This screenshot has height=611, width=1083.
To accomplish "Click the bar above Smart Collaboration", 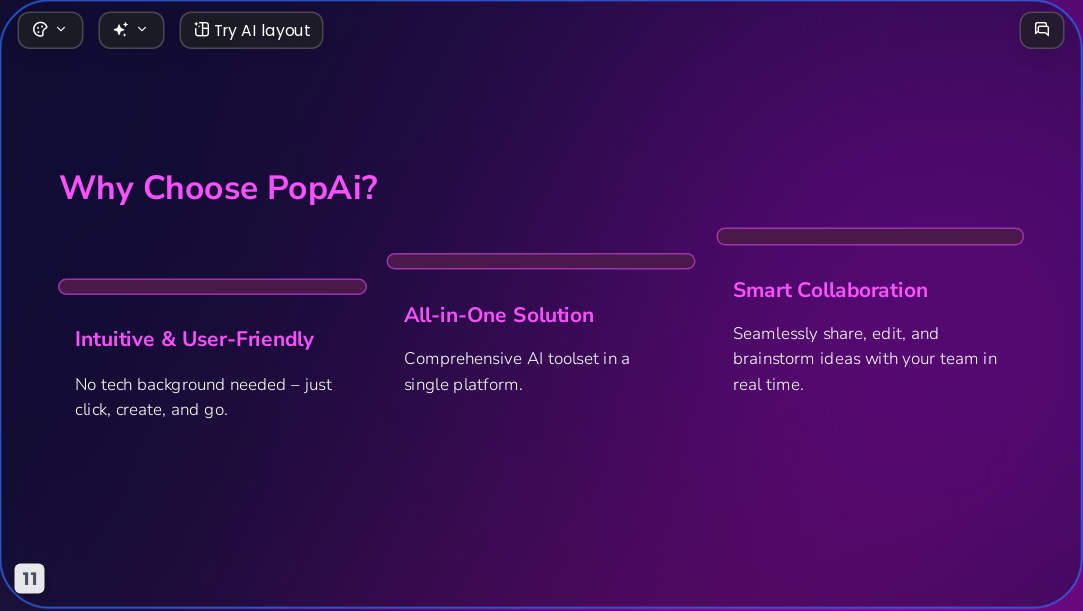I will 870,236.
